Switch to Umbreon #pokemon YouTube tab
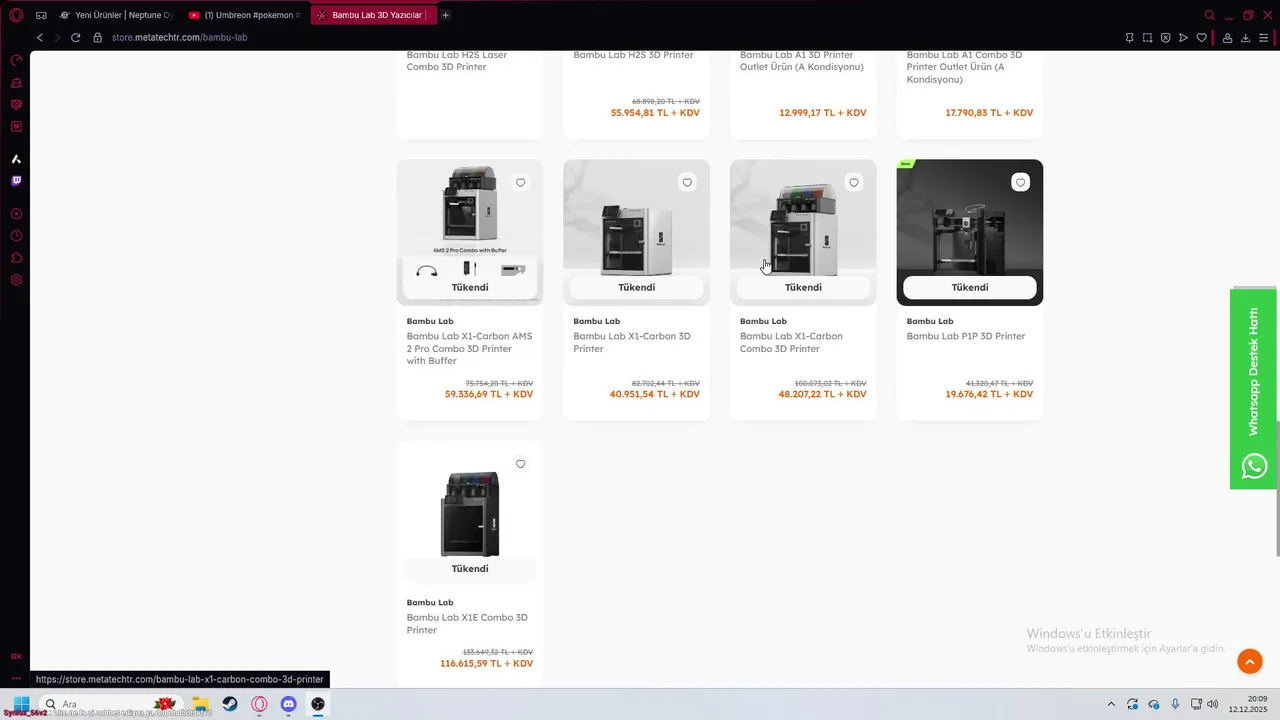Viewport: 1280px width, 720px height. pyautogui.click(x=244, y=15)
